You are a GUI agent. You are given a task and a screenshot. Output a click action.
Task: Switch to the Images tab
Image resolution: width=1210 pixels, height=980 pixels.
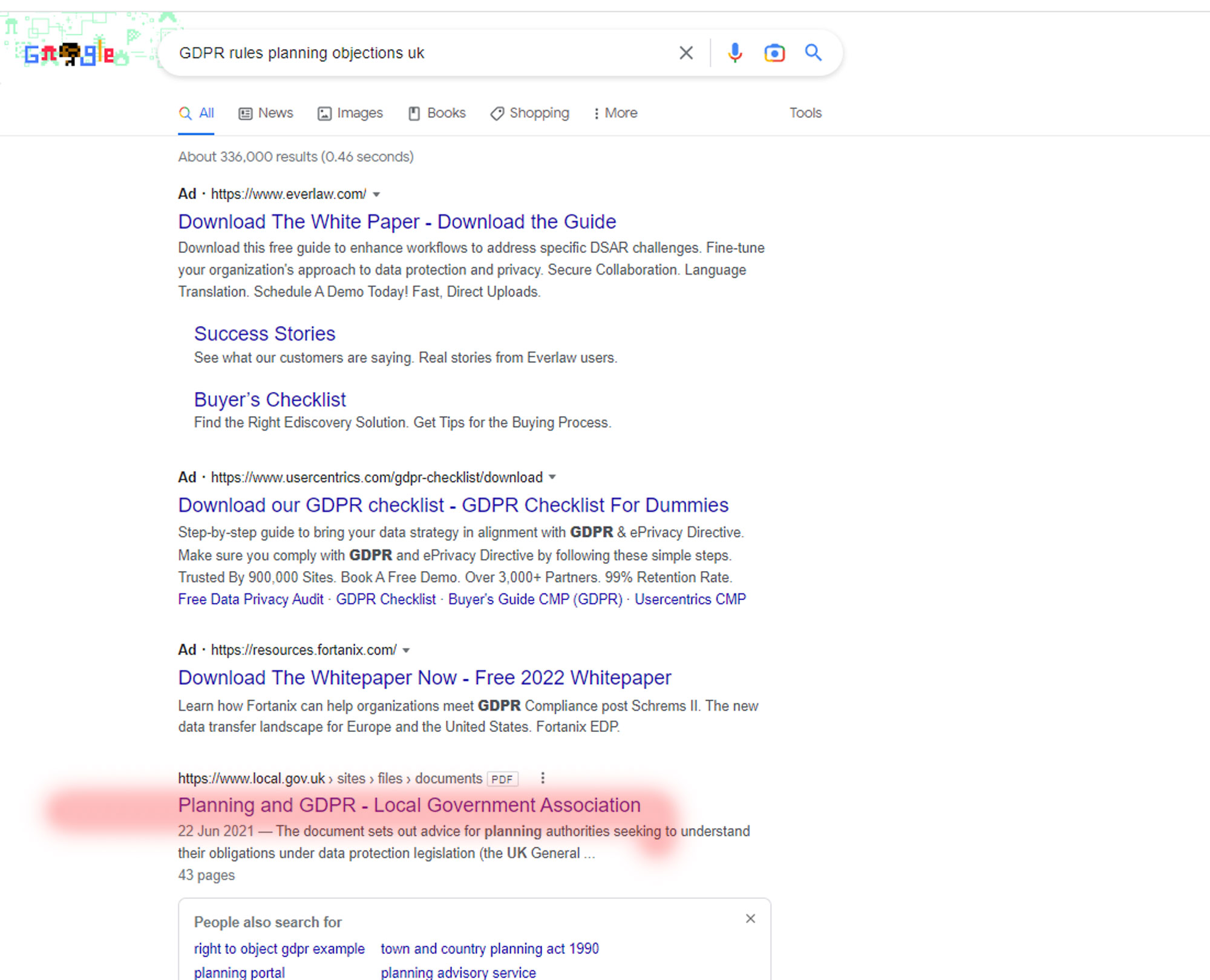point(350,113)
